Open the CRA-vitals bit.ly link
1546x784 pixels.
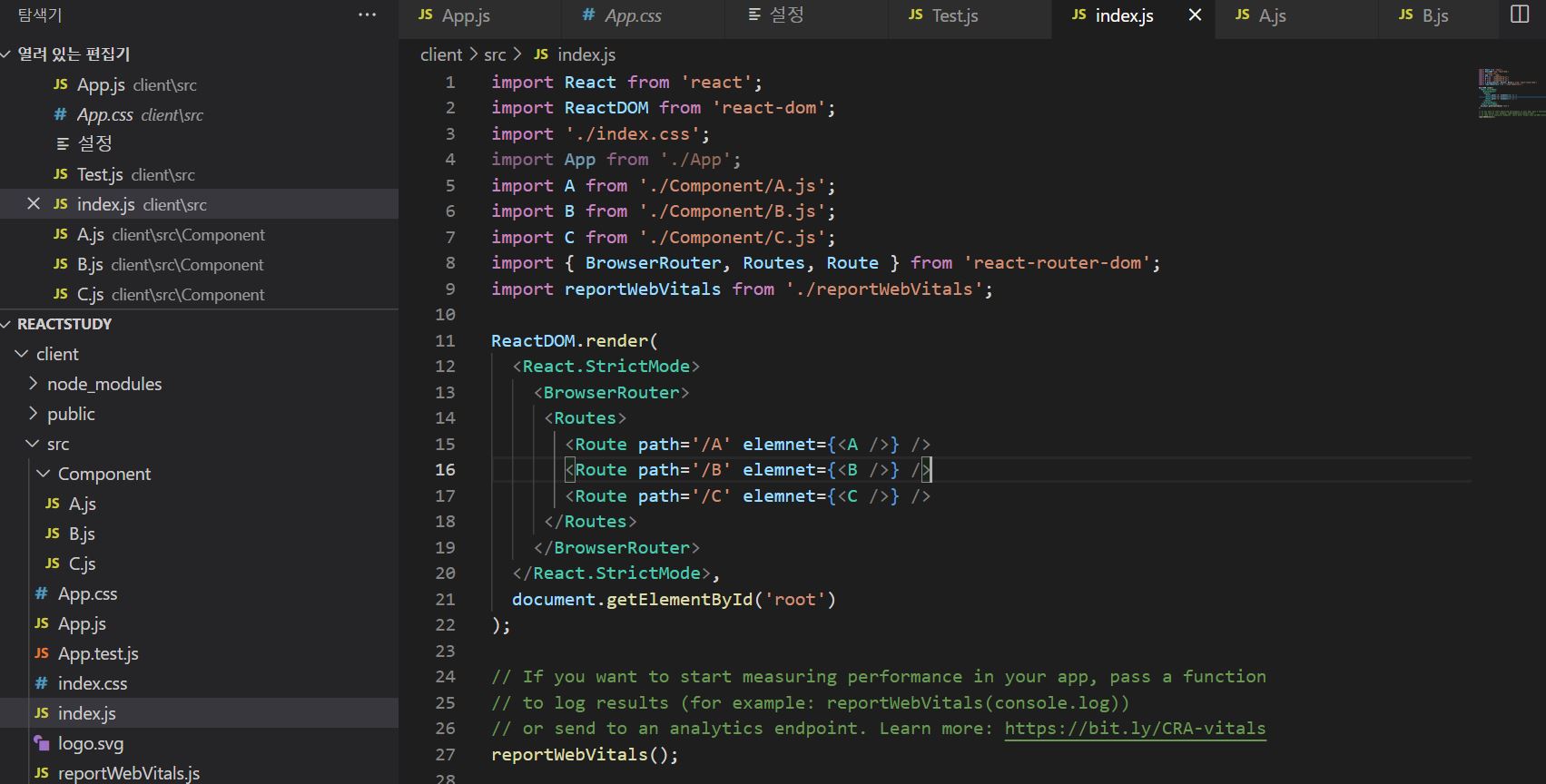(1134, 729)
